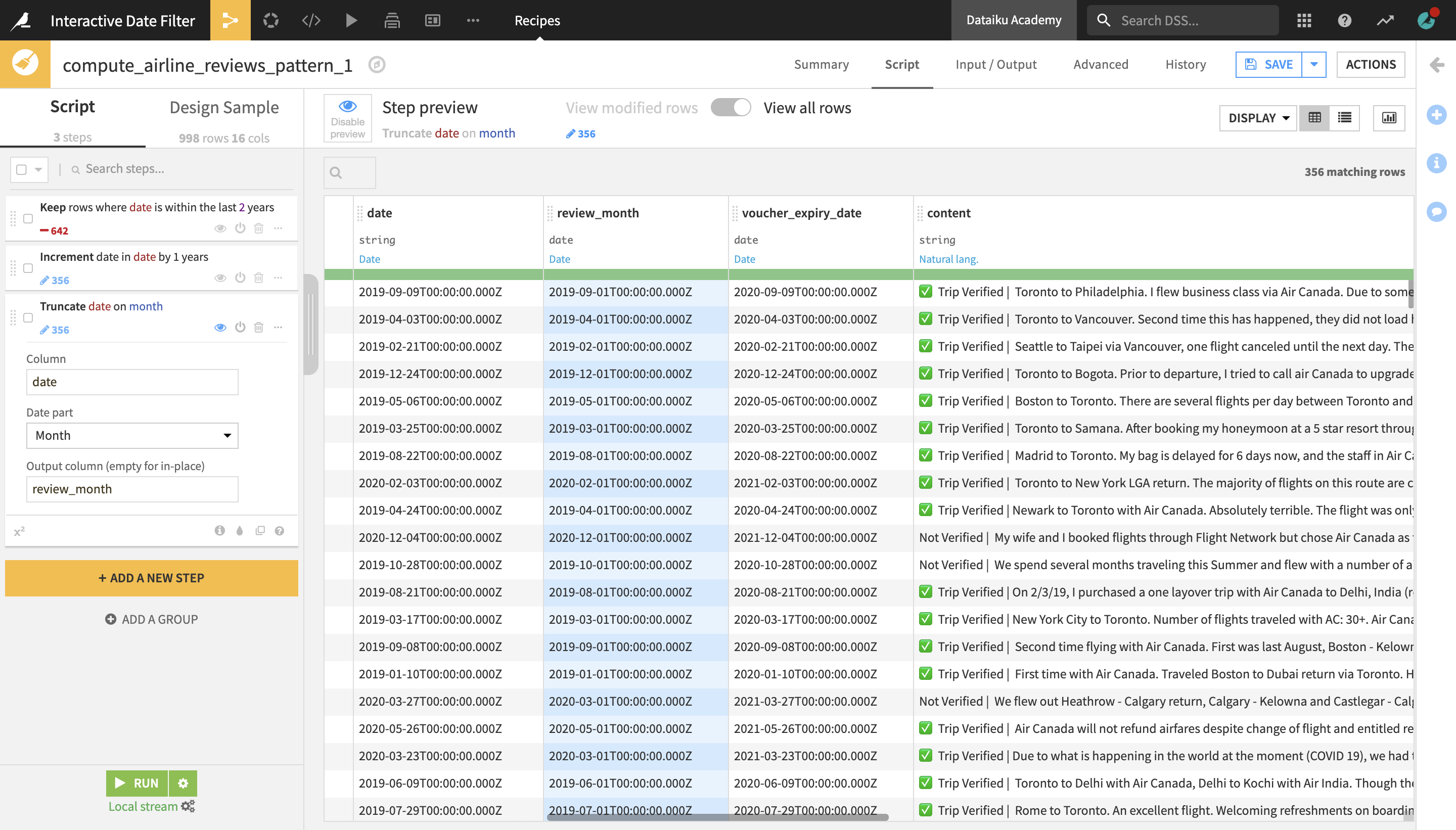Toggle eye preview on Truncate date step
Viewport: 1456px width, 830px height.
coord(220,327)
